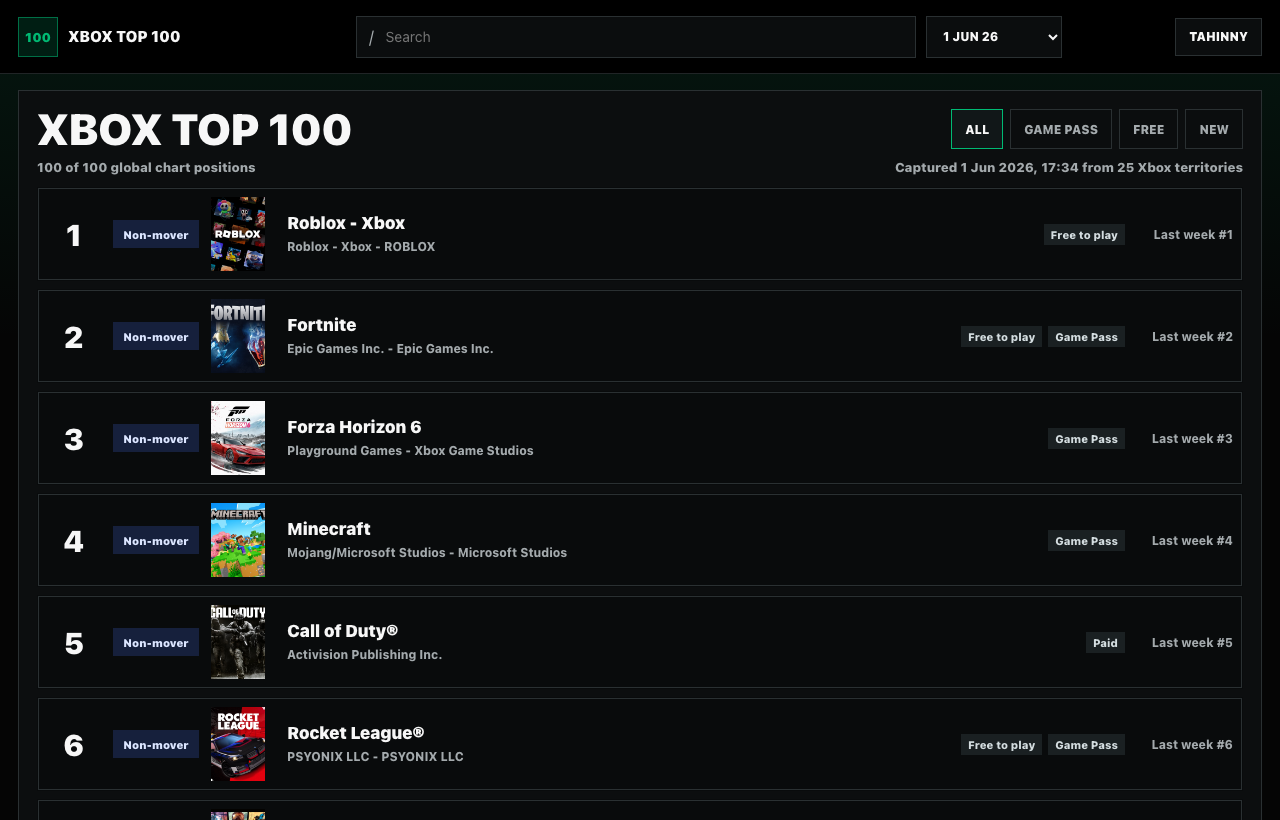Open the Minecraft game title
Image resolution: width=1280 pixels, height=820 pixels.
click(329, 529)
